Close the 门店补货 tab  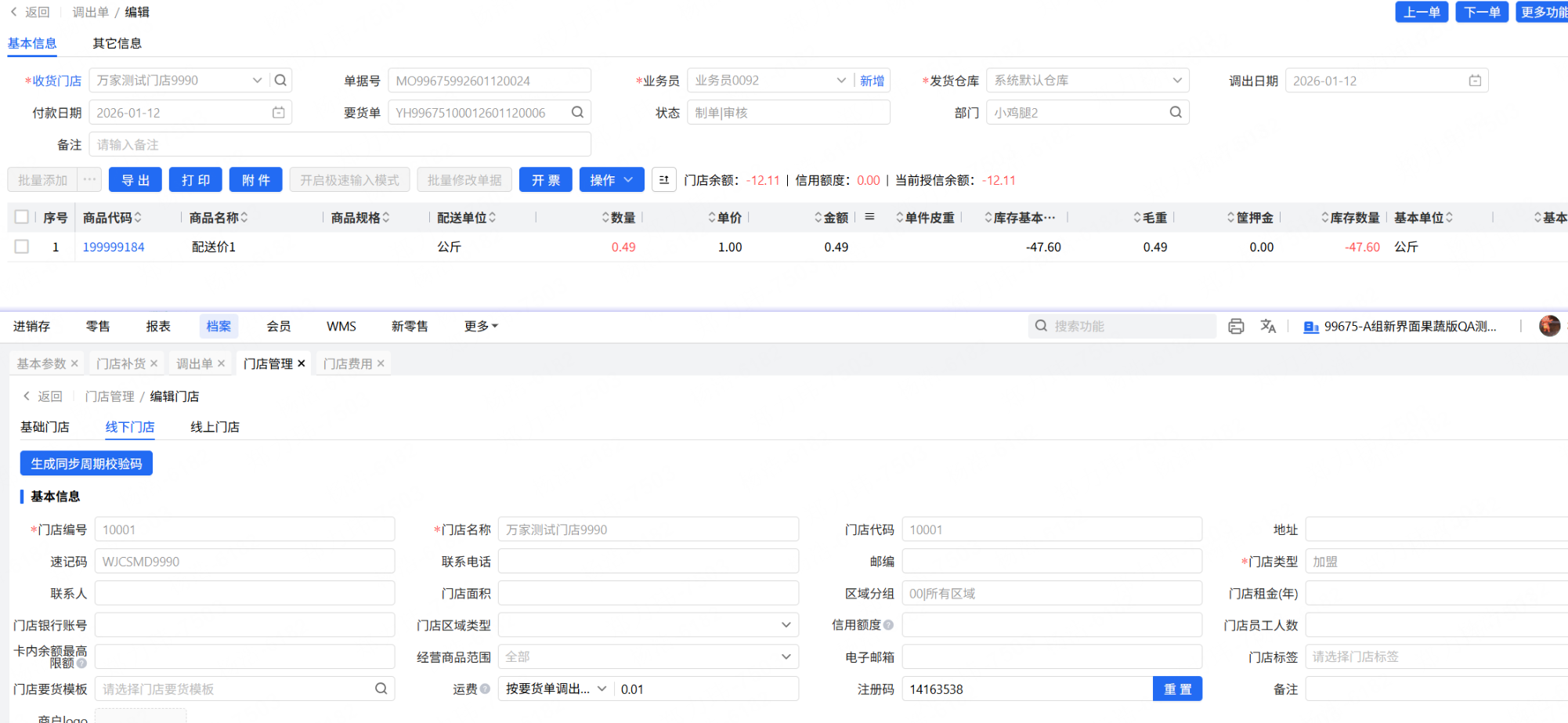(154, 363)
